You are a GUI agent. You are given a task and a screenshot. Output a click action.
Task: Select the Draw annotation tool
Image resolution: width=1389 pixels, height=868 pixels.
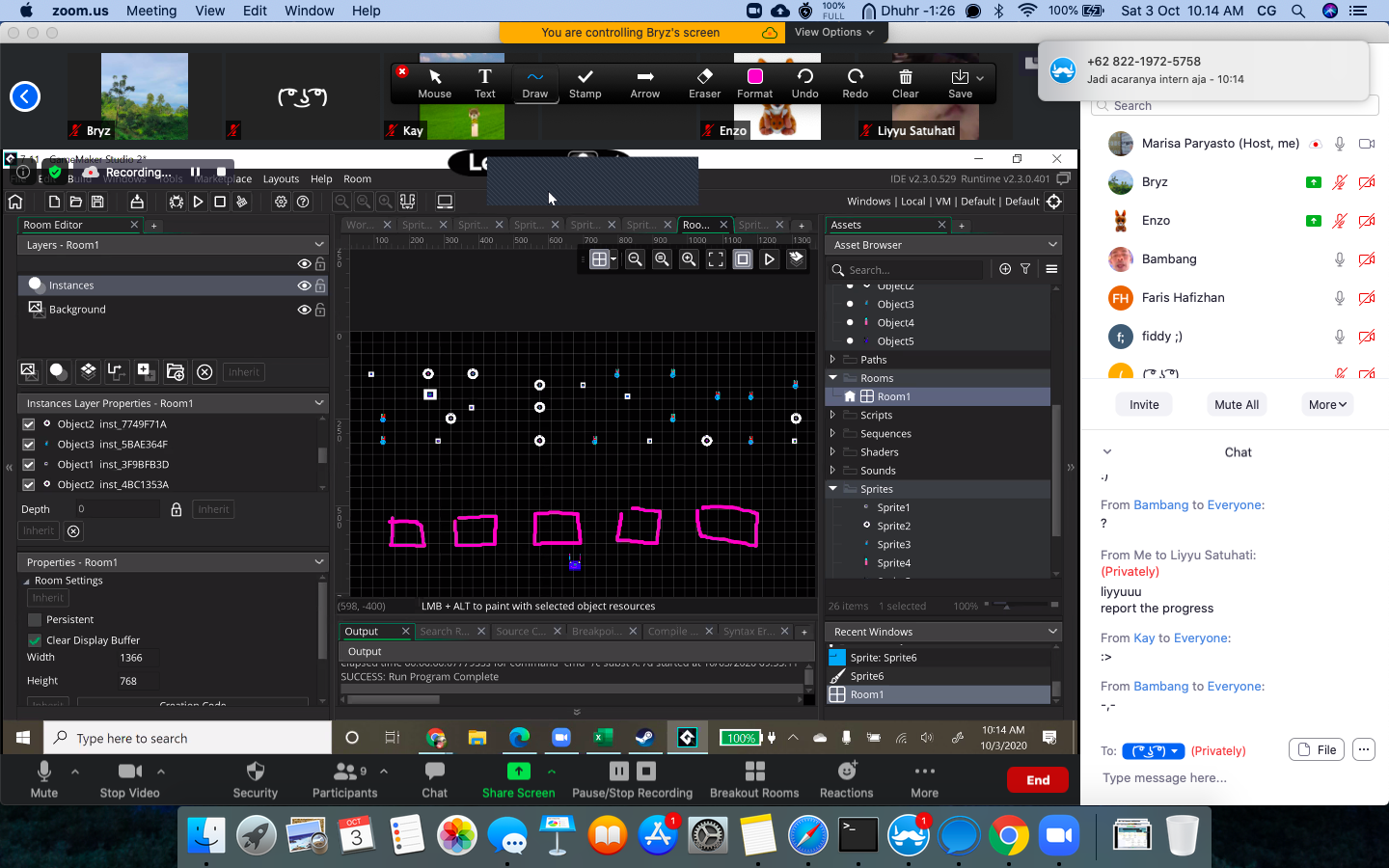tap(534, 83)
